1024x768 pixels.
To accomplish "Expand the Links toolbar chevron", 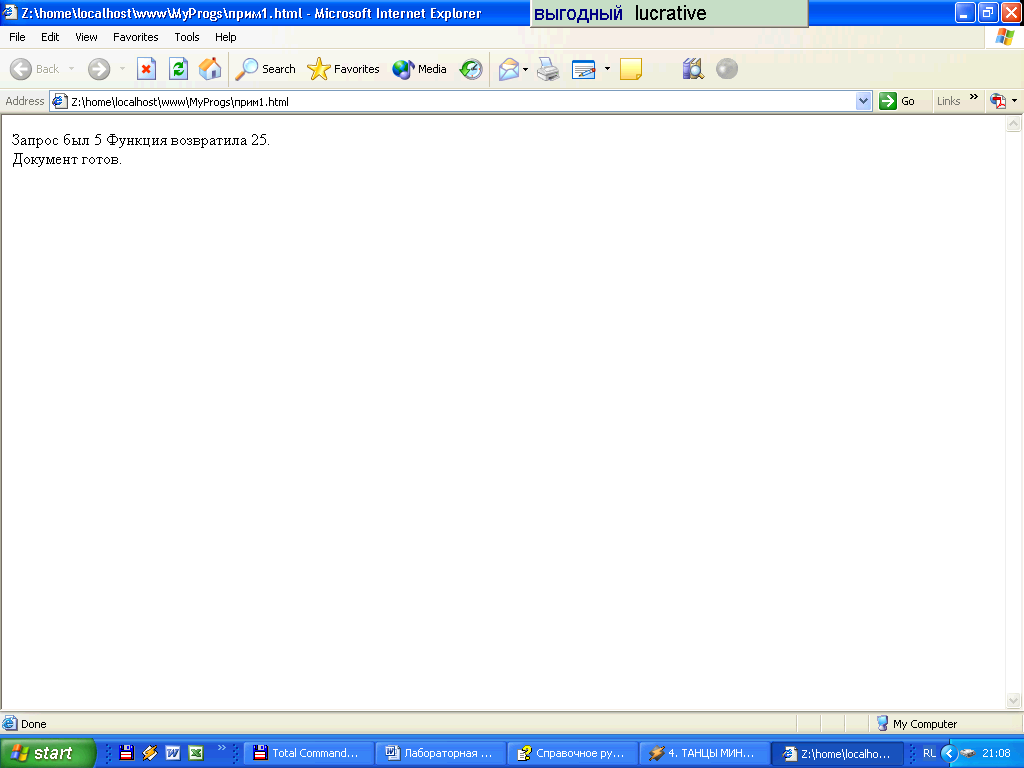I will point(974,97).
